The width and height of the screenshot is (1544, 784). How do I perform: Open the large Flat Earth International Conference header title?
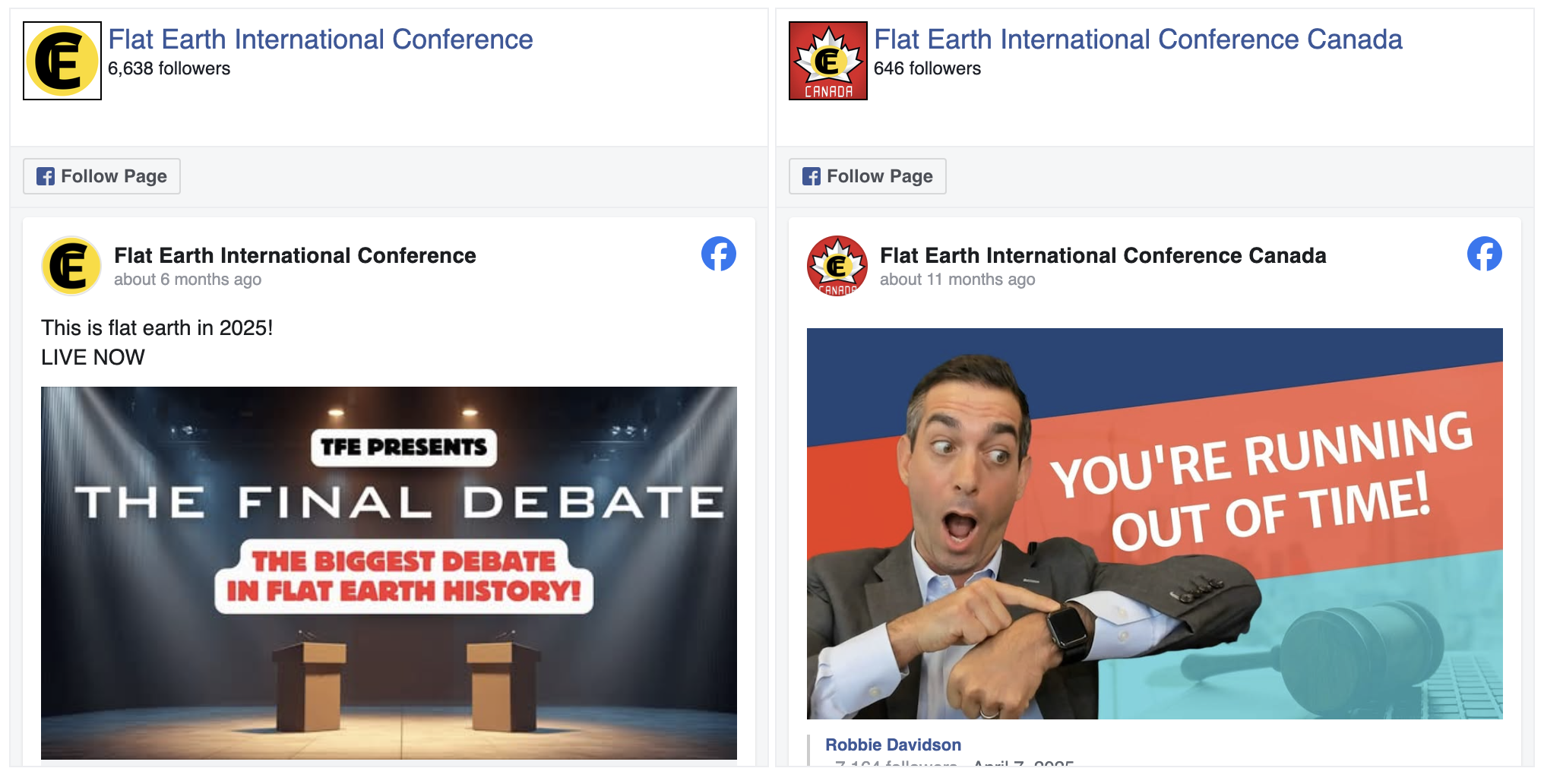320,40
